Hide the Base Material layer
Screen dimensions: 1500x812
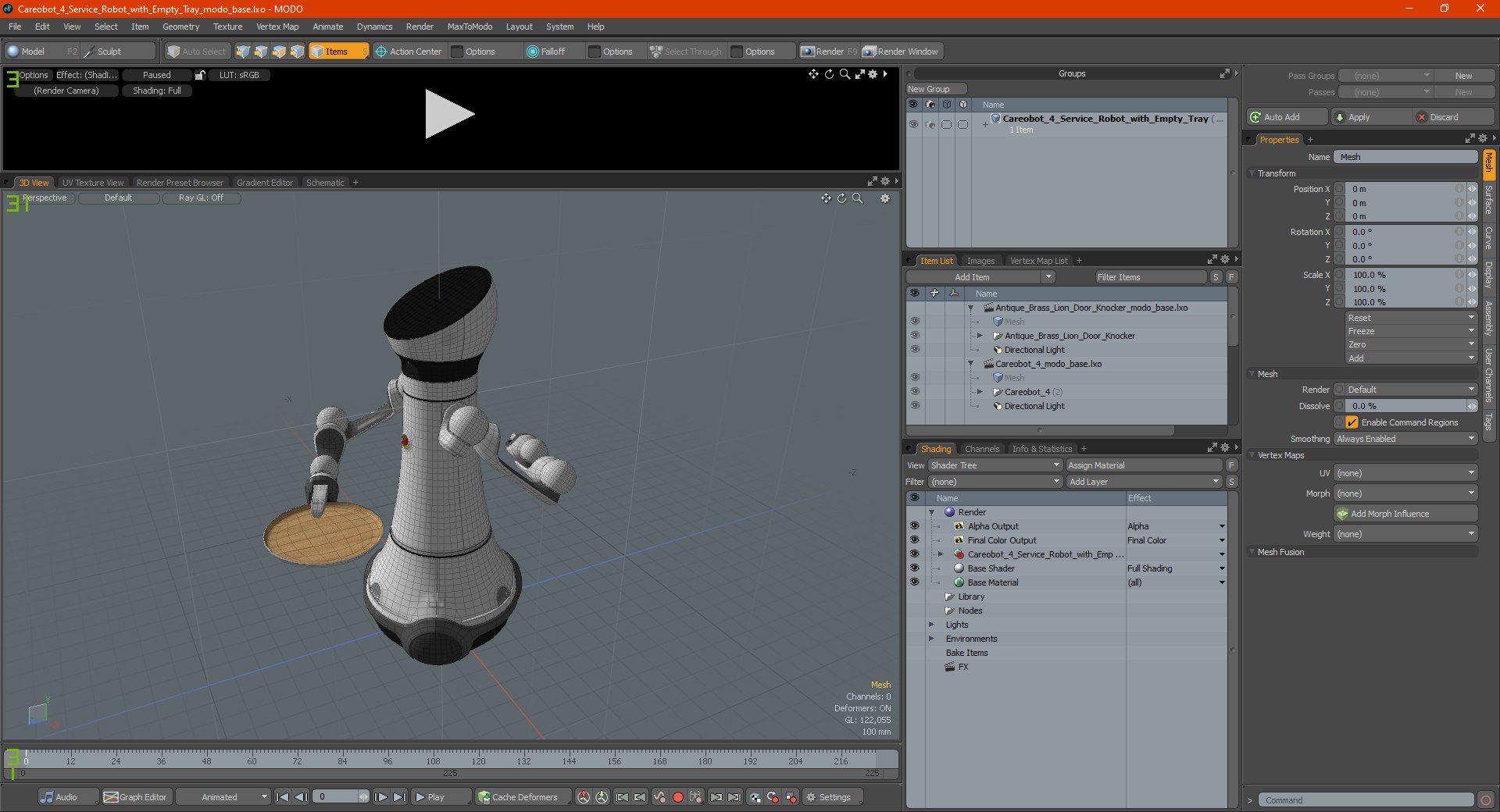pos(914,582)
